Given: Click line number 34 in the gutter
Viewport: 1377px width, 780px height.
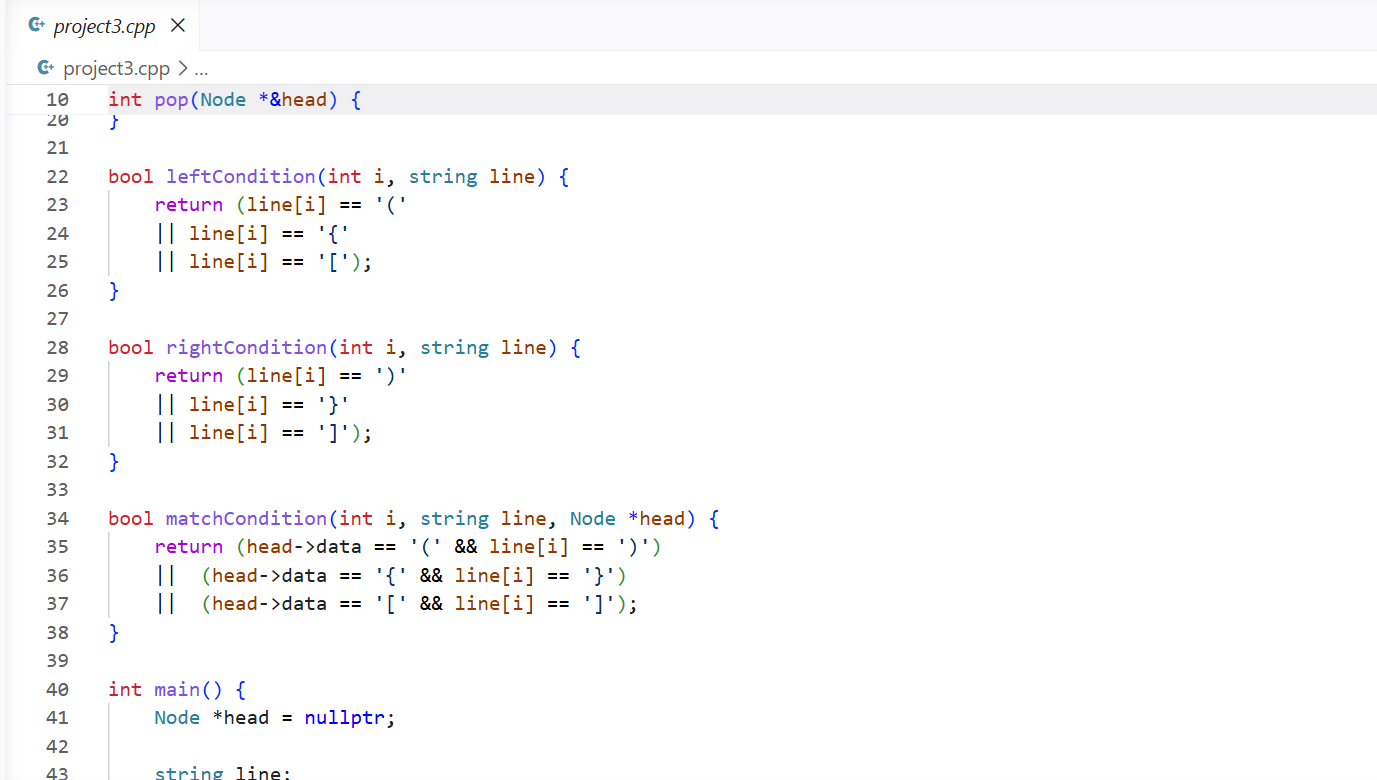Looking at the screenshot, I should pos(57,519).
